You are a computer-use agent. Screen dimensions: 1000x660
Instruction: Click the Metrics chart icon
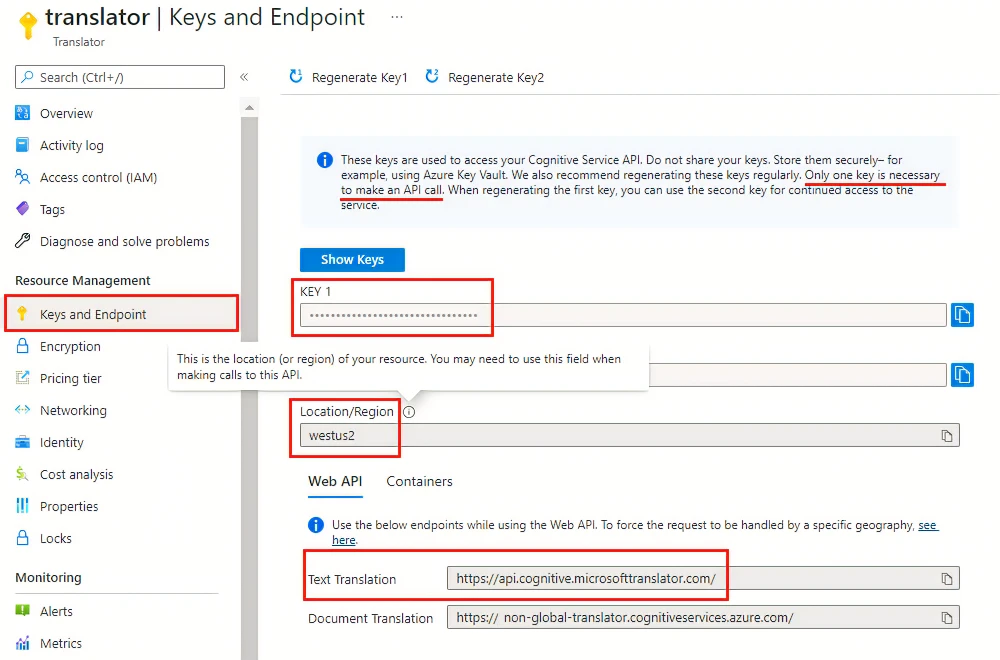pyautogui.click(x=22, y=642)
